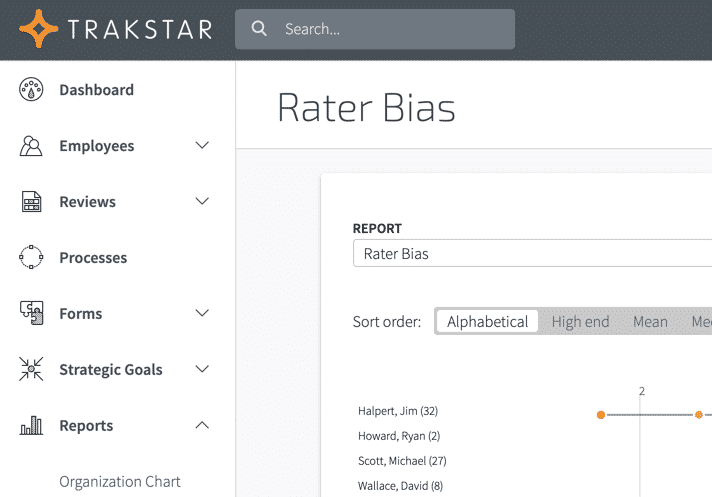Select Employees in the sidebar
The height and width of the screenshot is (497, 712).
[97, 146]
